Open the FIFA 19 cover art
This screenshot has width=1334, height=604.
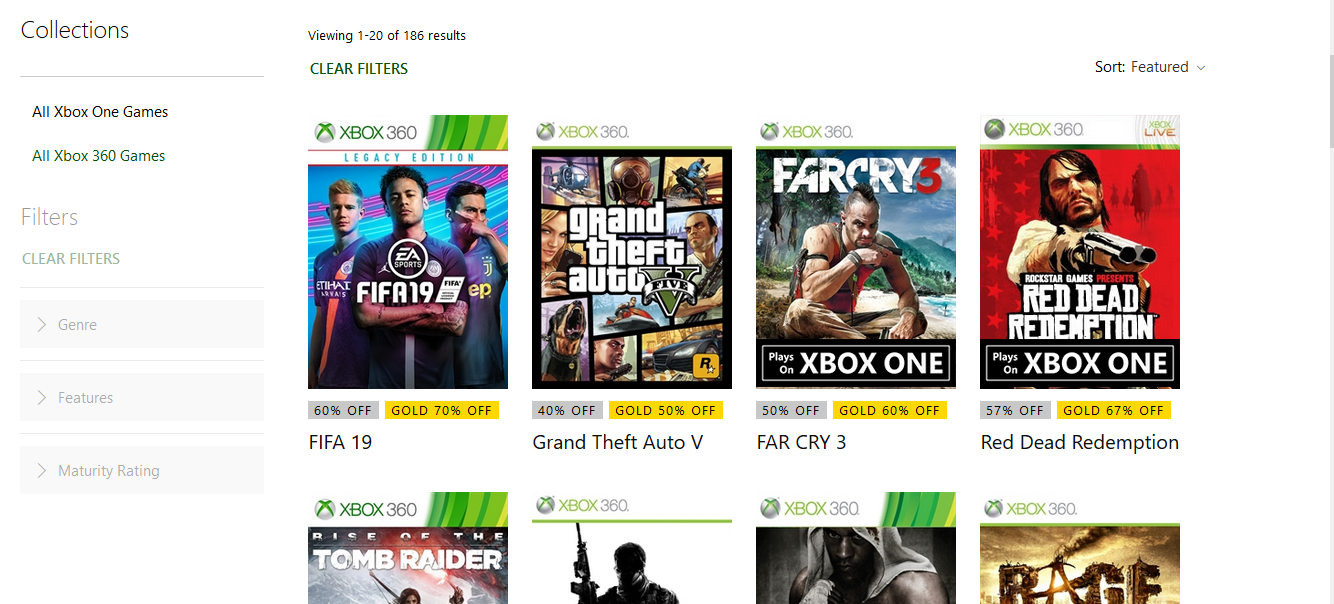click(x=408, y=252)
